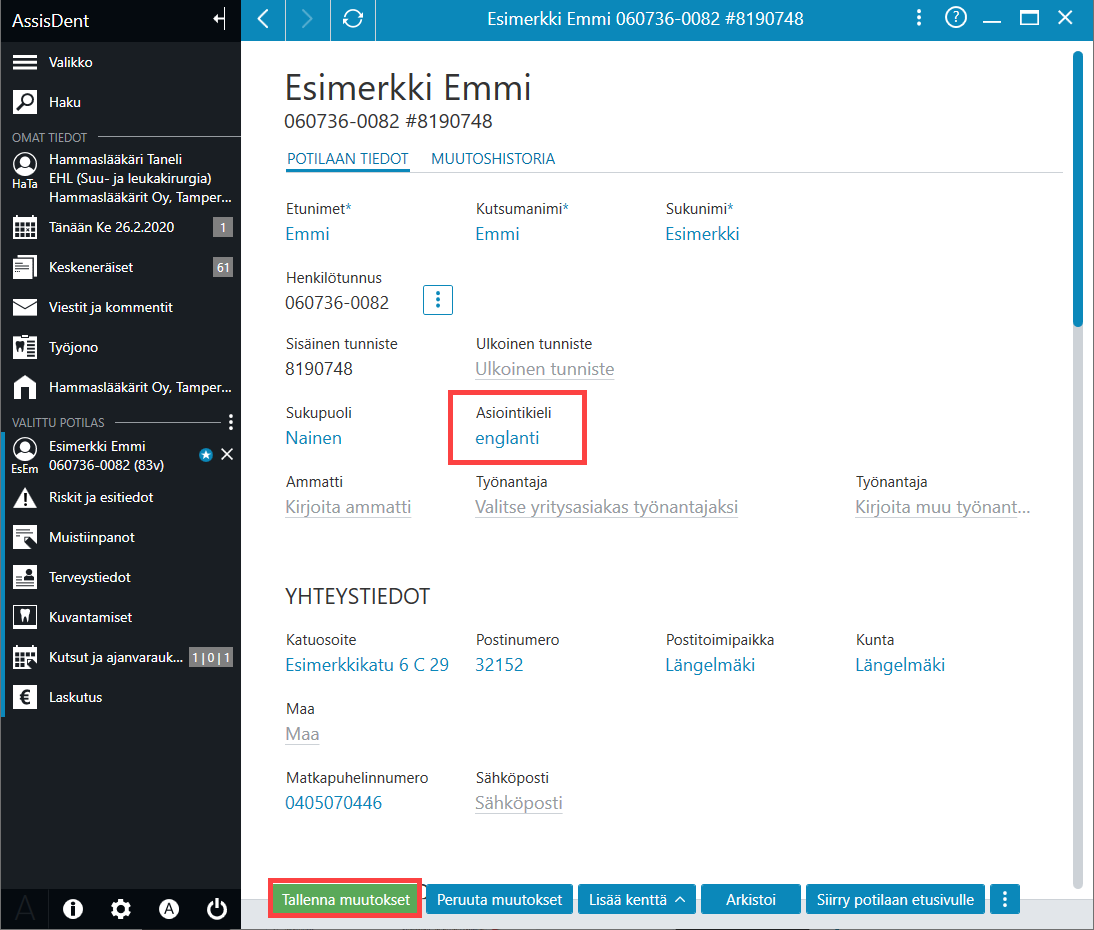Click the Maa country field
Image resolution: width=1094 pixels, height=930 pixels.
point(302,734)
